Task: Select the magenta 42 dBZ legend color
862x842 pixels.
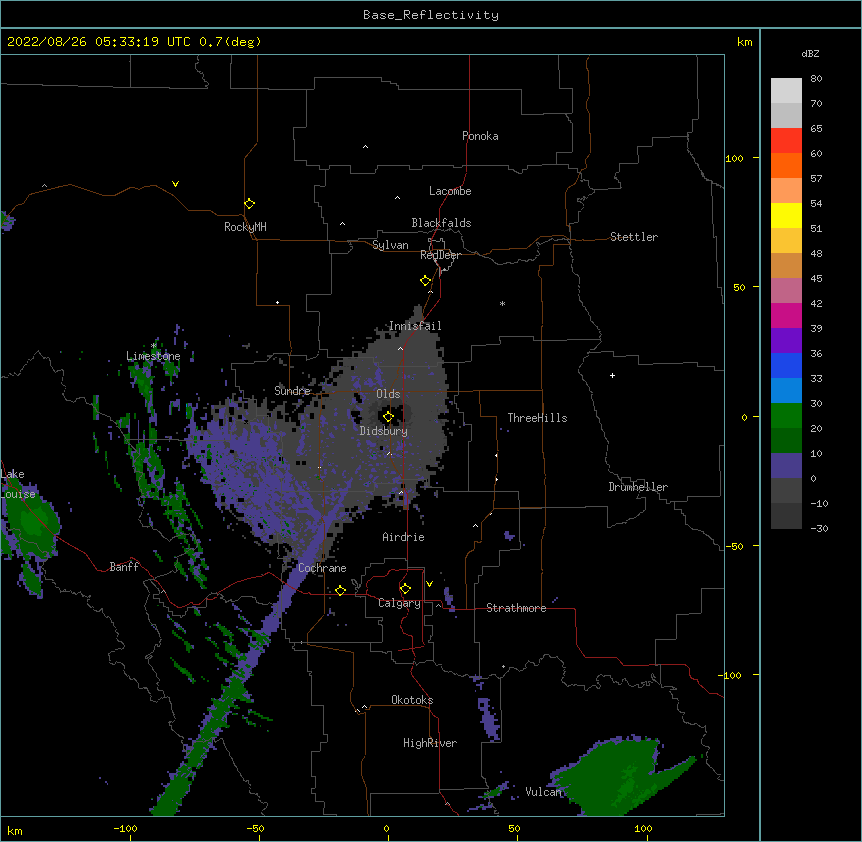Action: click(x=786, y=315)
